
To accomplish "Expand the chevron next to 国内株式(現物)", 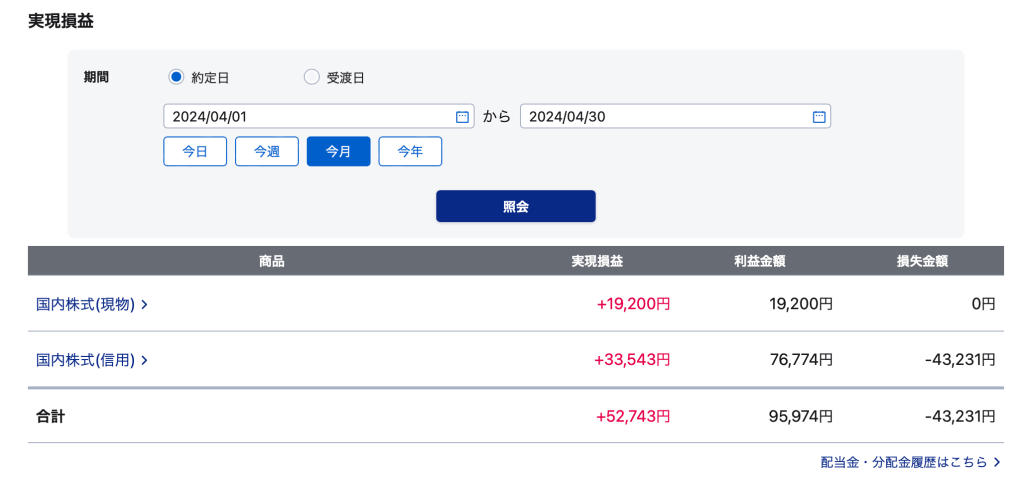I will click(x=145, y=304).
